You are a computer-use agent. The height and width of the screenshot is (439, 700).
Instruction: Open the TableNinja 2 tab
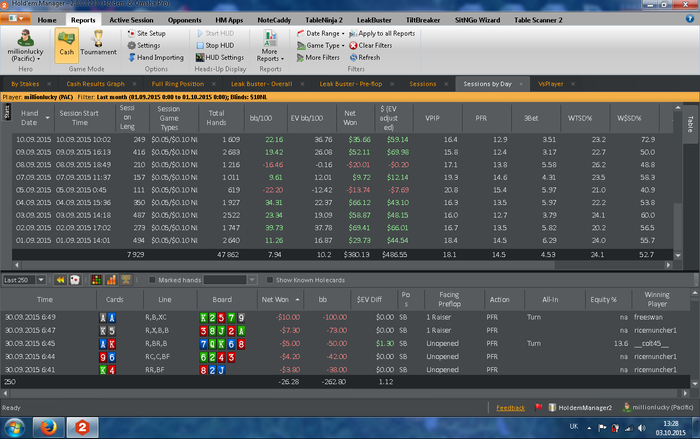point(324,20)
